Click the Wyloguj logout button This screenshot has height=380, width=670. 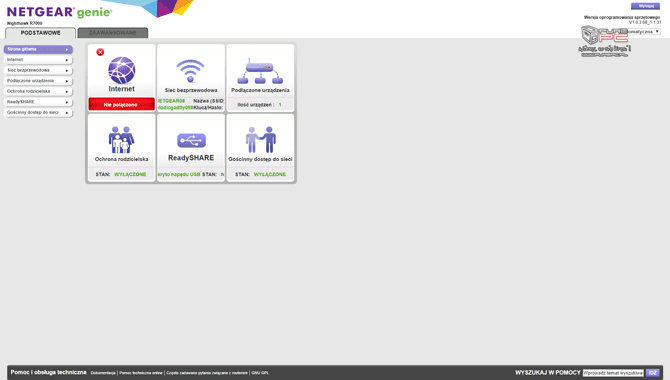(x=645, y=6)
